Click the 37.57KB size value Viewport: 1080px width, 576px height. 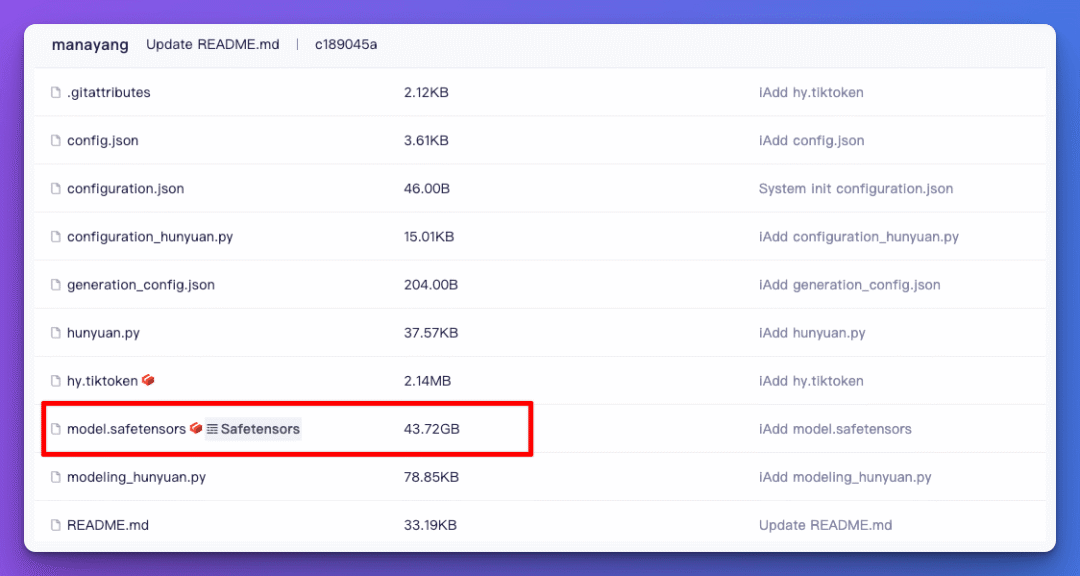(x=430, y=333)
